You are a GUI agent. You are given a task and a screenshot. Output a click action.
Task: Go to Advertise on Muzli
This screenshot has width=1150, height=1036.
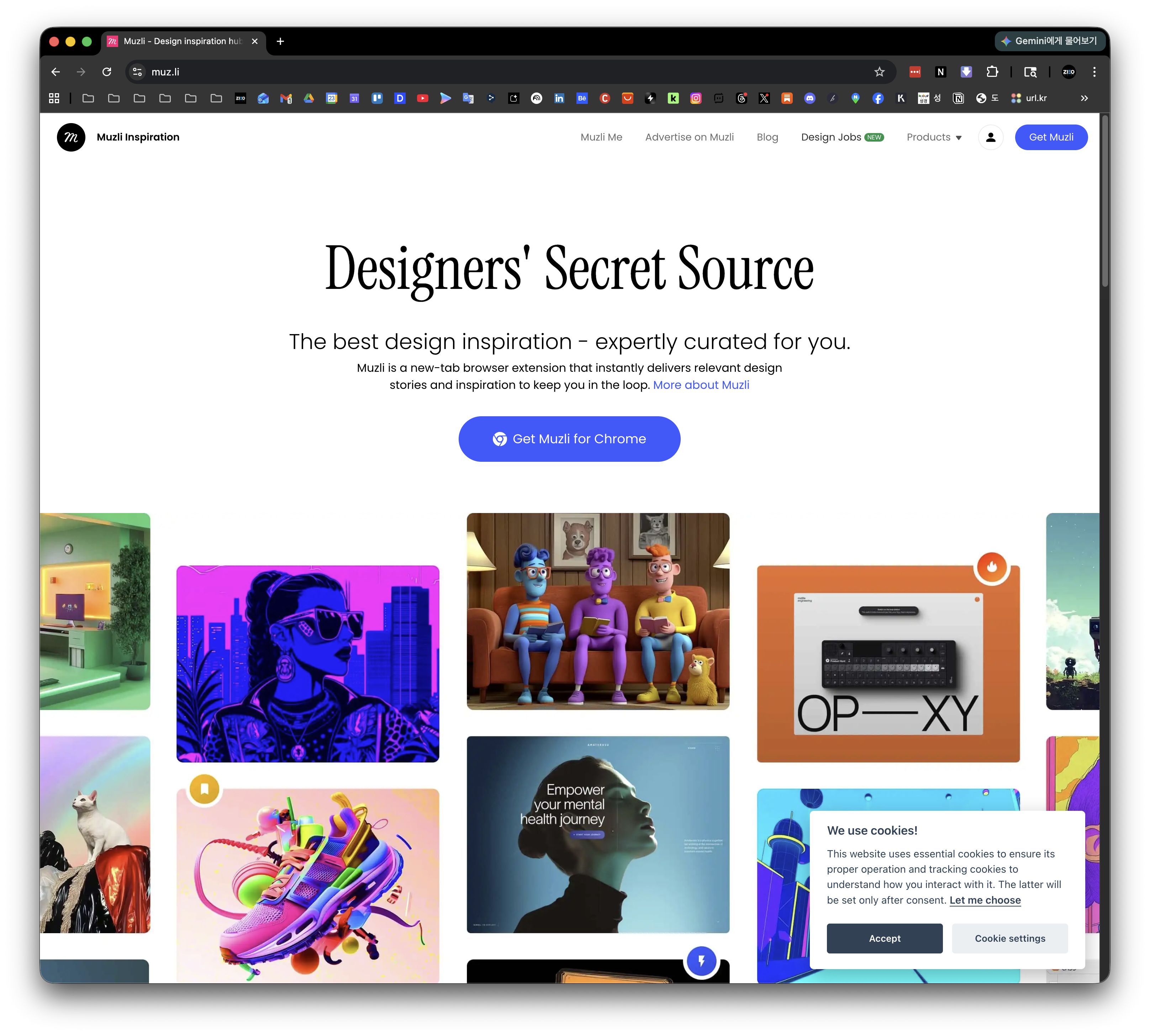coord(690,137)
